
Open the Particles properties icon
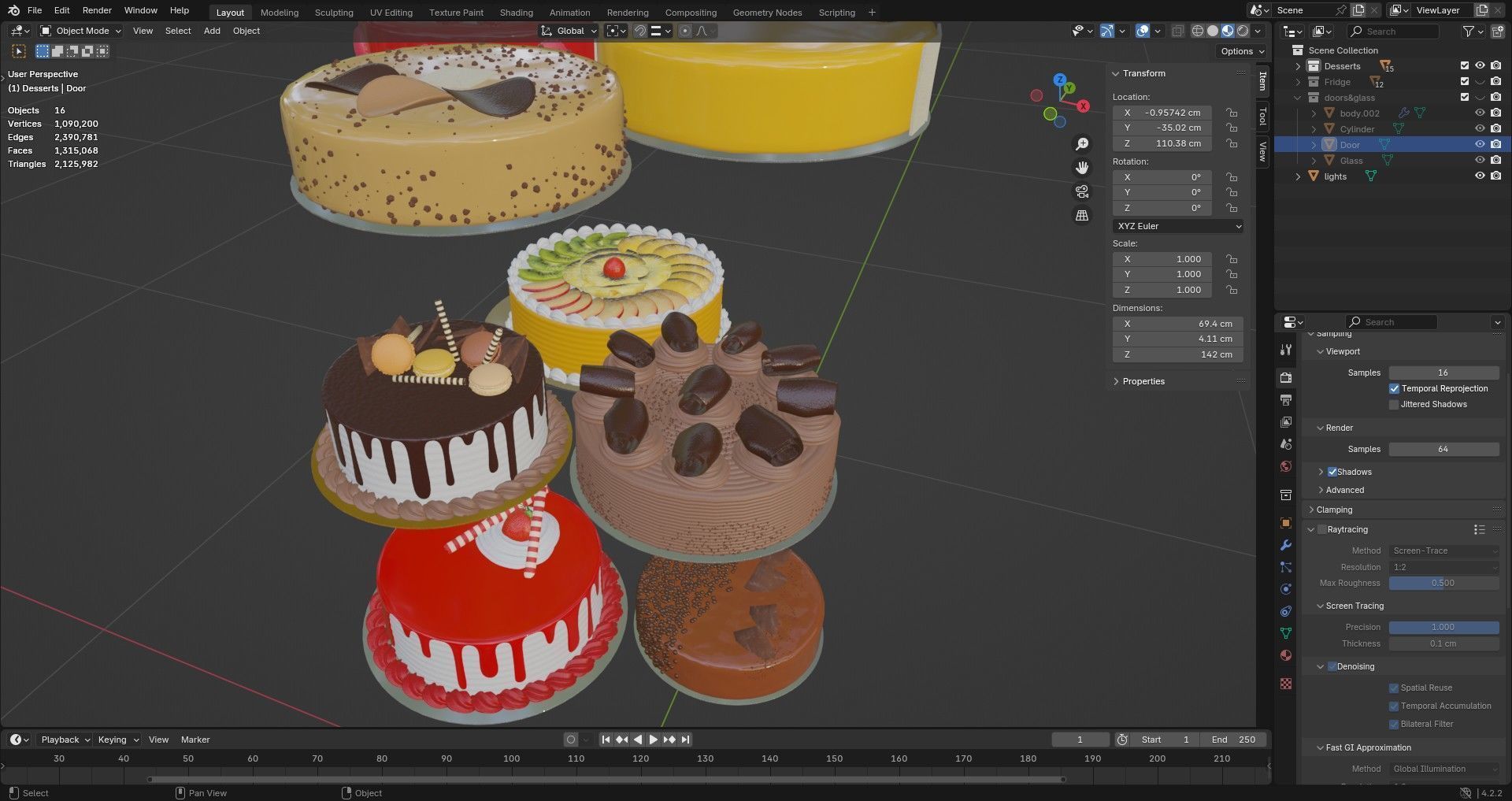(1286, 567)
